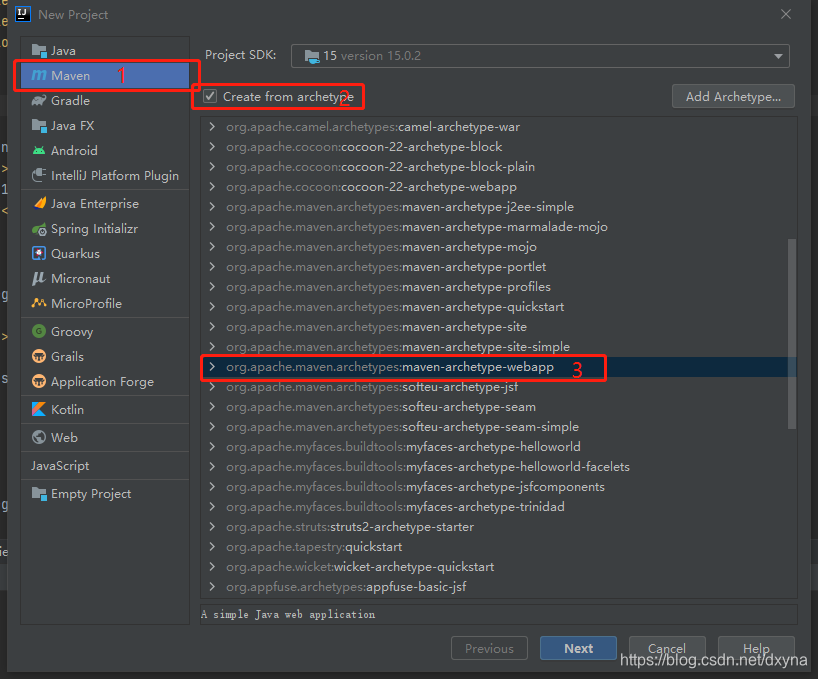
Task: Click the Maven 'm' icon
Action: (x=39, y=76)
